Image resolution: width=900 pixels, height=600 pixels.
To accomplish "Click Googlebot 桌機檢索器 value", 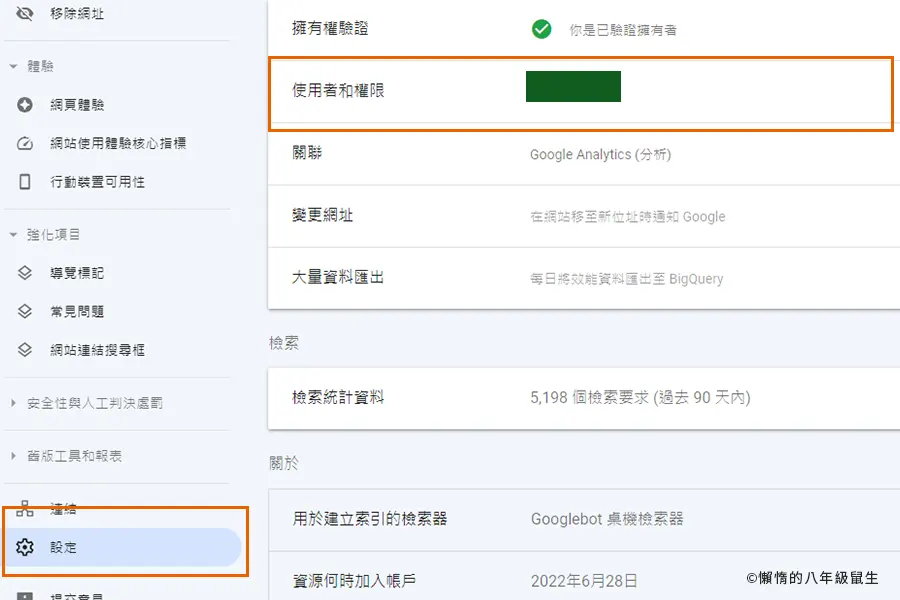I will [607, 519].
